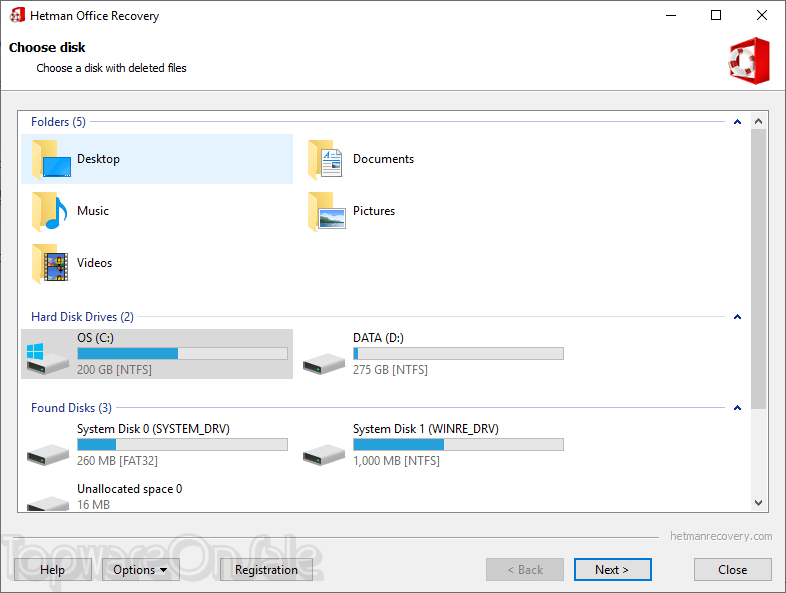Maximize the Hetman Office Recovery window
The height and width of the screenshot is (593, 786).
[x=716, y=16]
